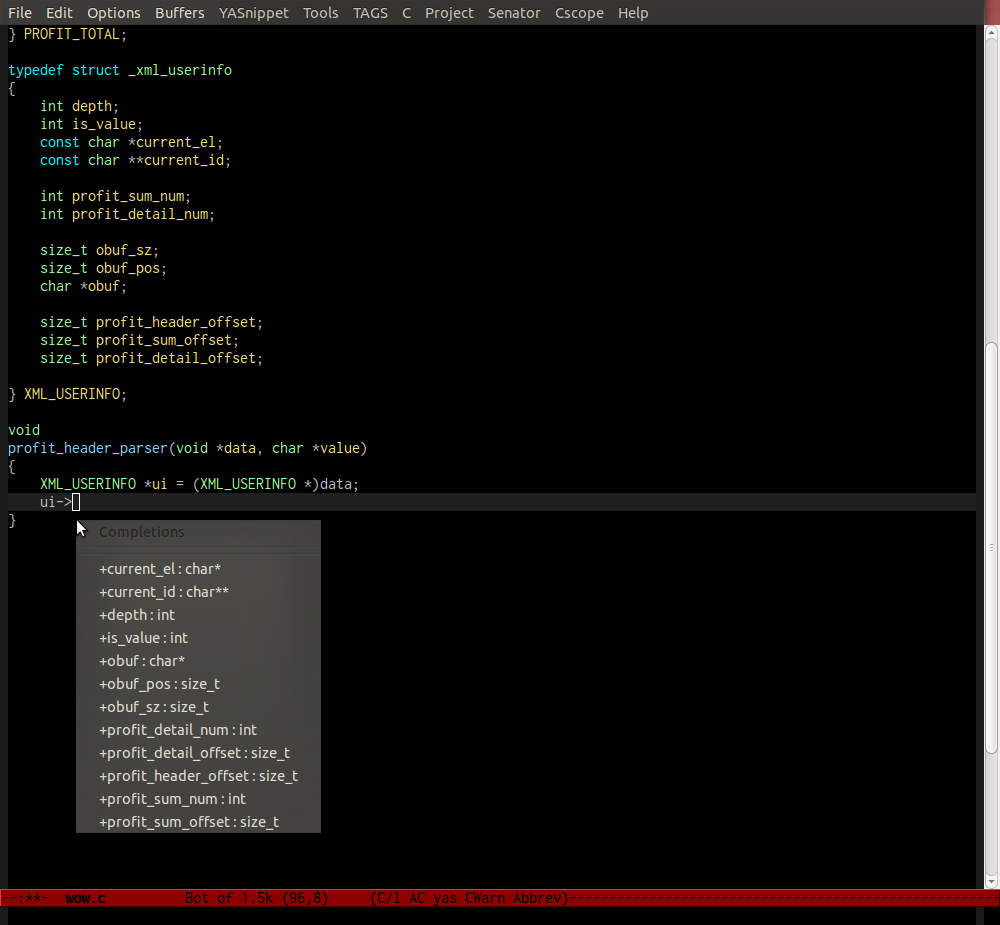Open the Cscope menu
Screen dimensions: 1000x925
579,13
